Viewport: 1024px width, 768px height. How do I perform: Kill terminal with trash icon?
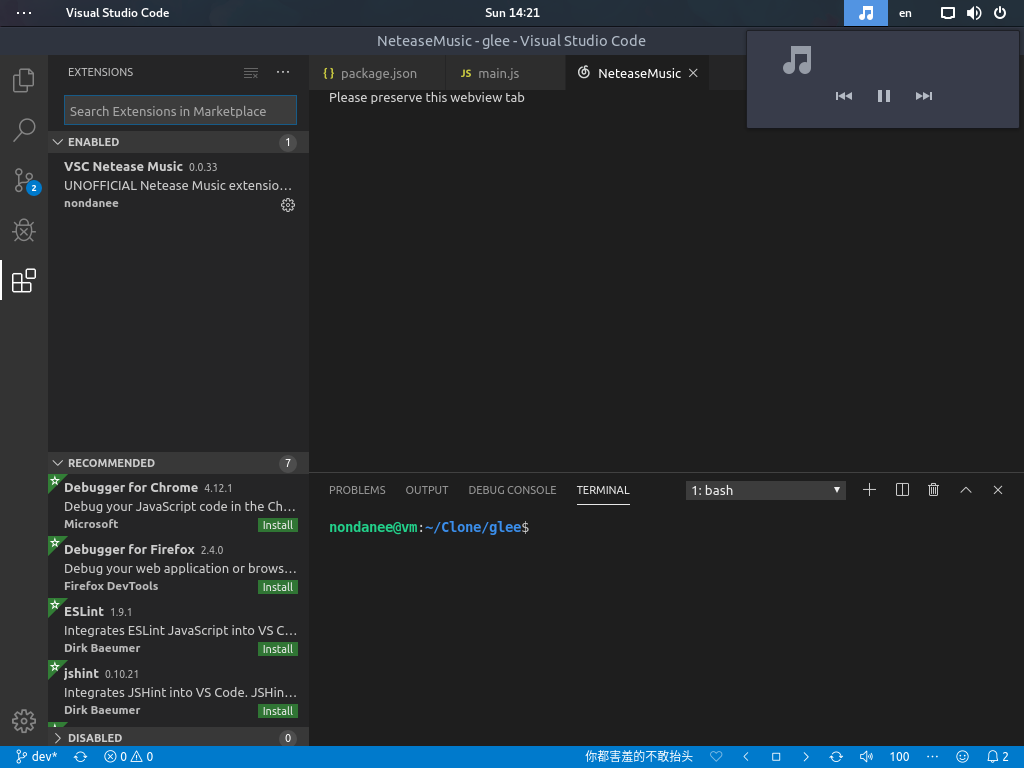pyautogui.click(x=933, y=490)
